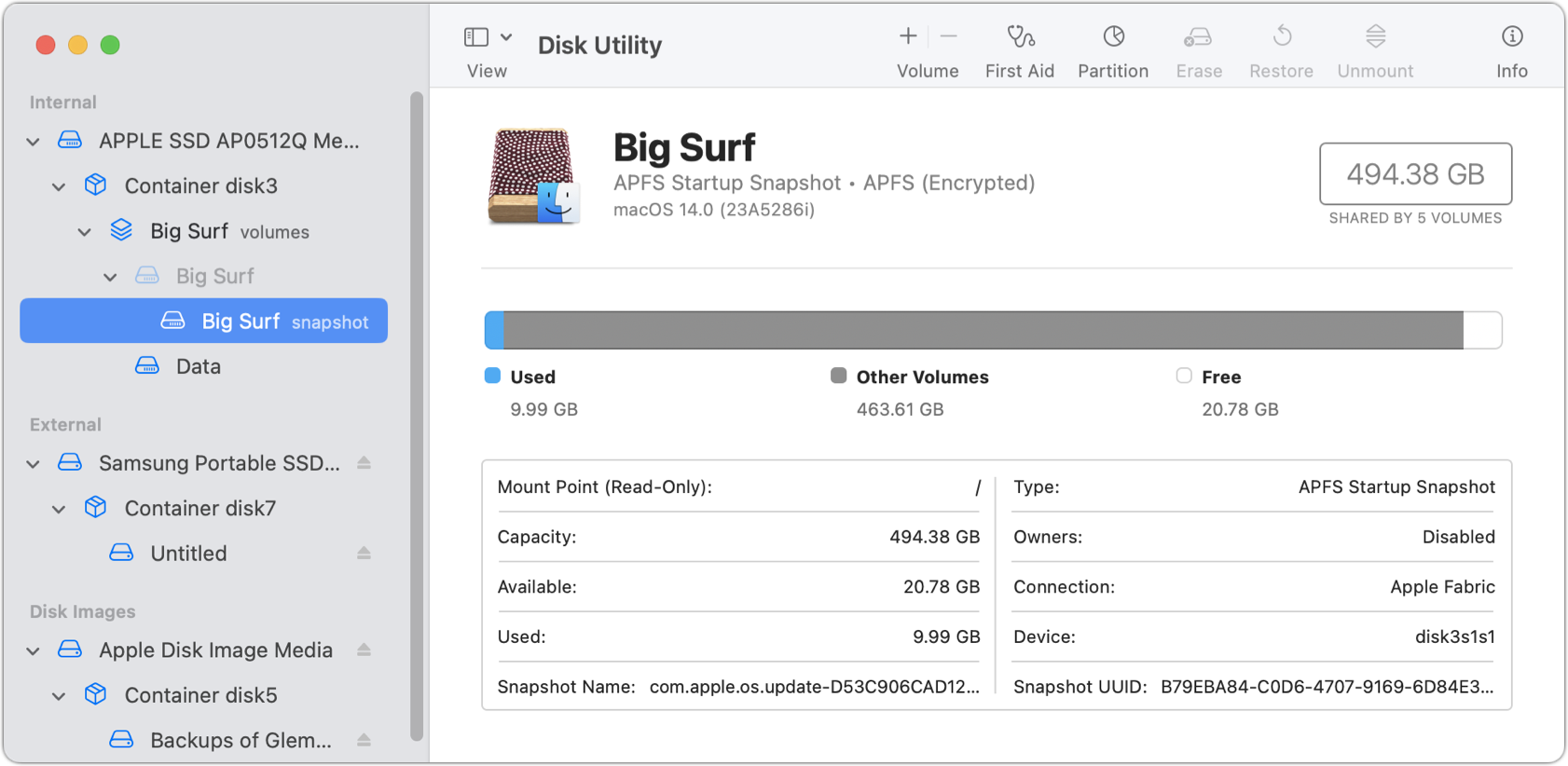This screenshot has height=766, width=1568.
Task: Click the Apple Fabric connection value
Action: click(1443, 587)
